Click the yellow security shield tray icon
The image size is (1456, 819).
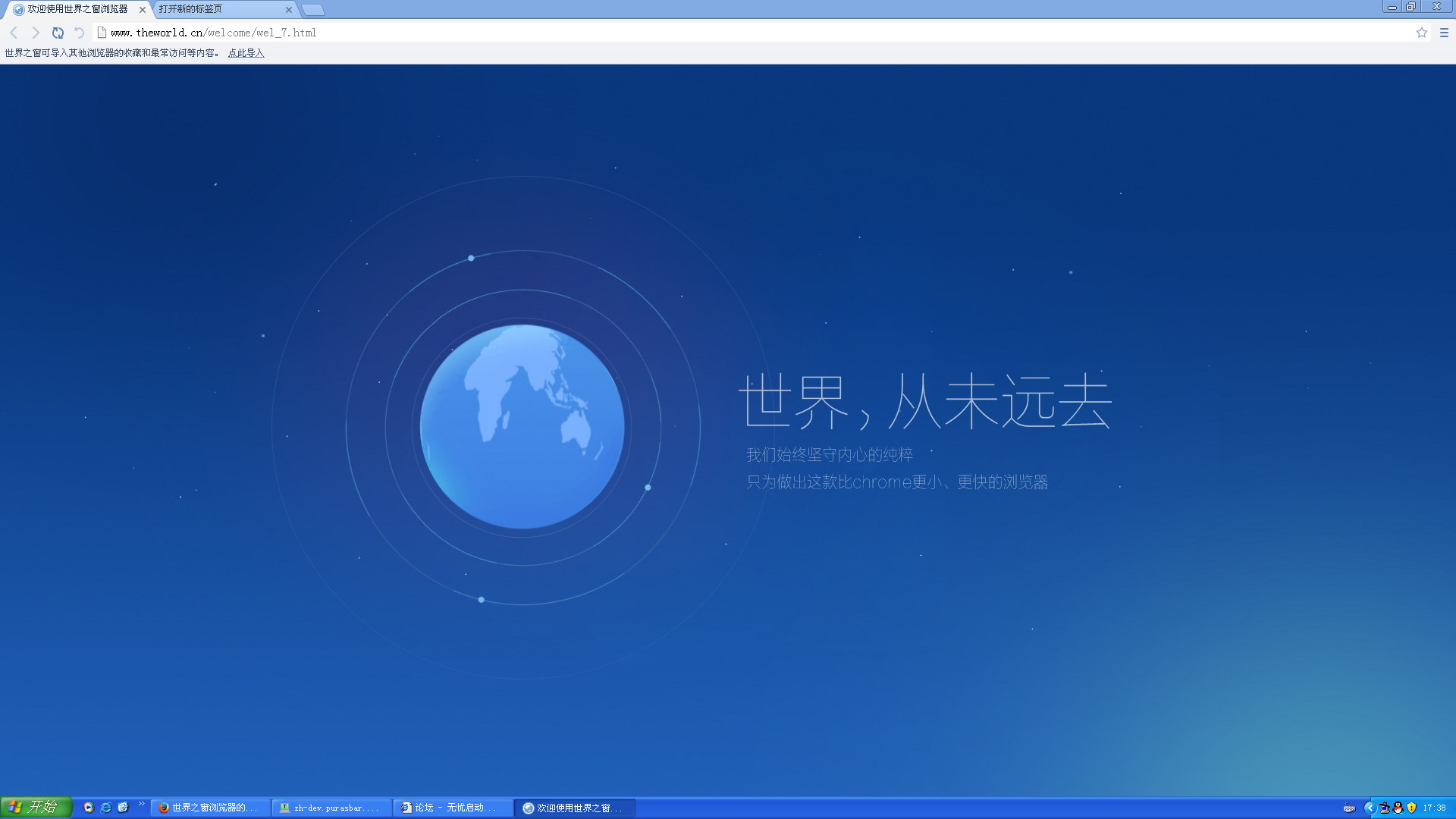tap(1411, 808)
